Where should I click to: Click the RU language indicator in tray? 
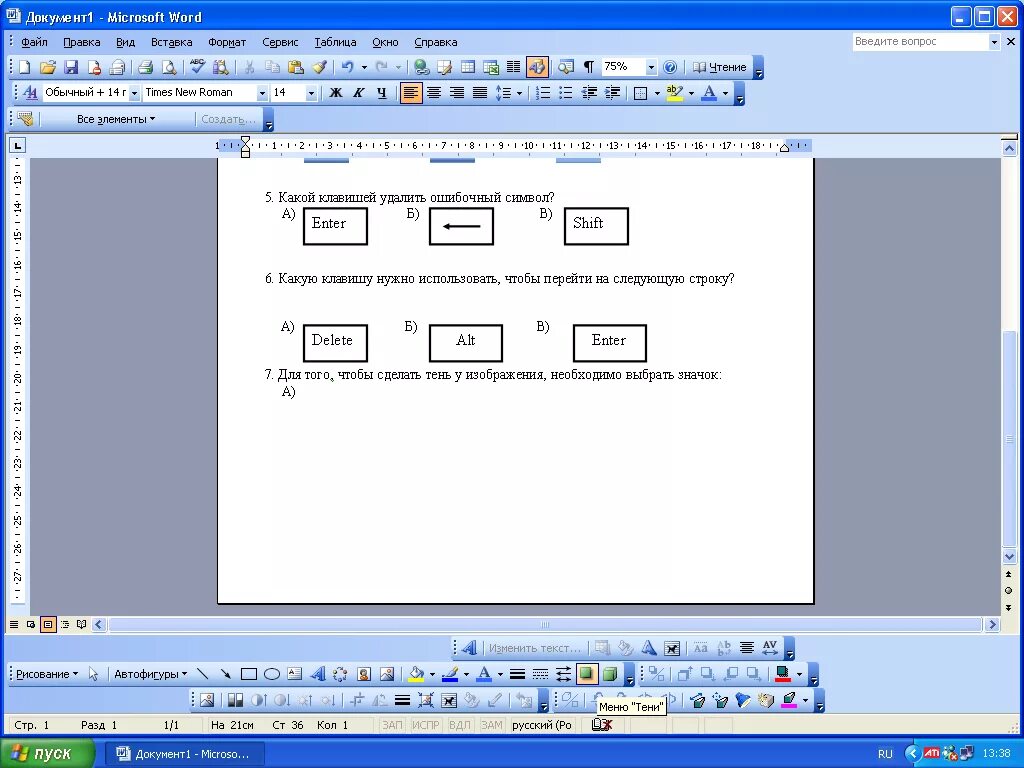pos(885,754)
